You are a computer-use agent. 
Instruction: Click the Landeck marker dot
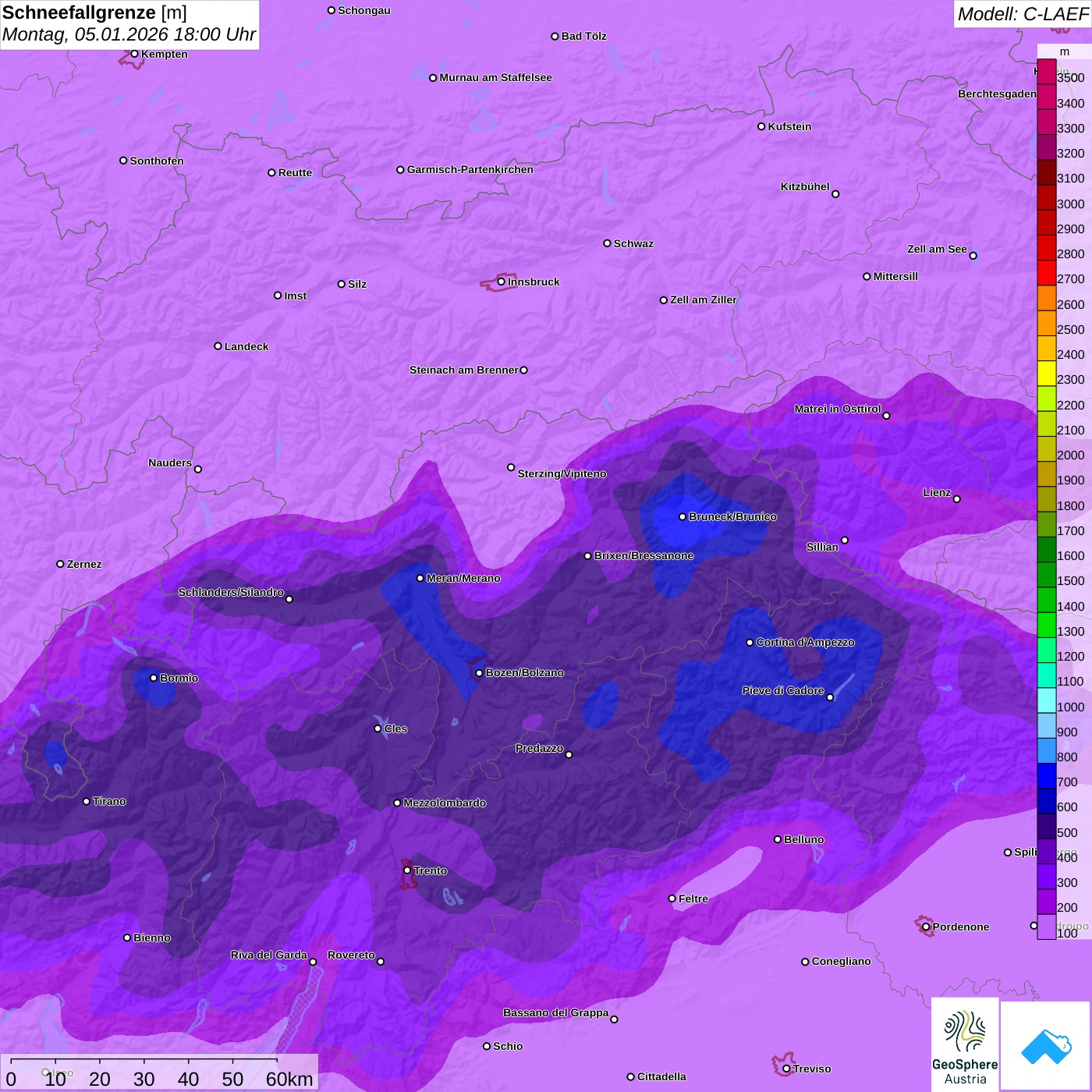[x=218, y=346]
